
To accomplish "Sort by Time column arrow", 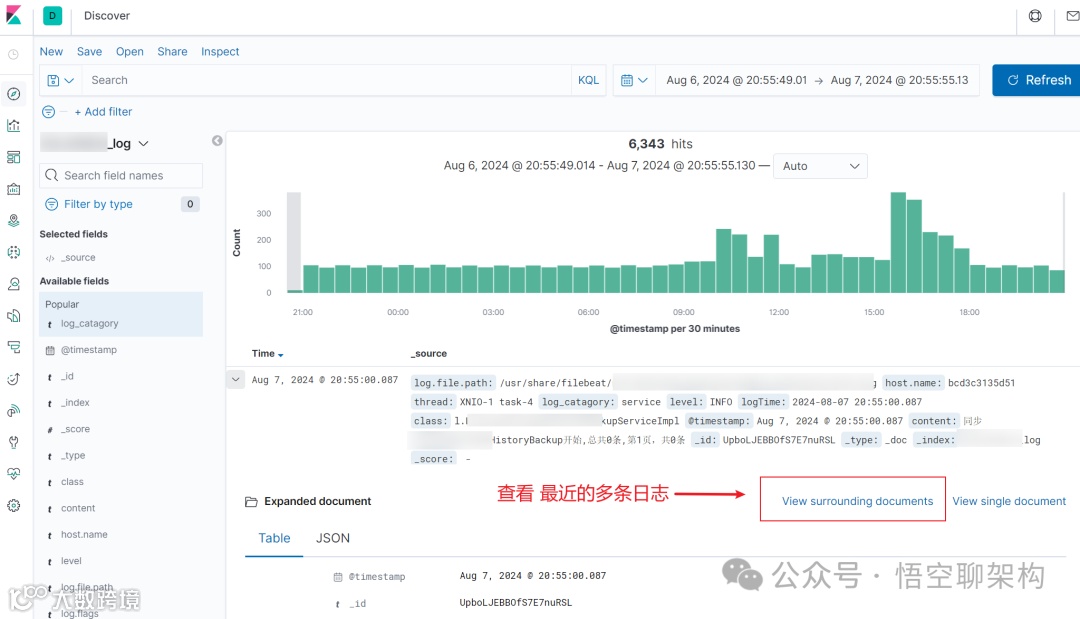I will coord(280,355).
